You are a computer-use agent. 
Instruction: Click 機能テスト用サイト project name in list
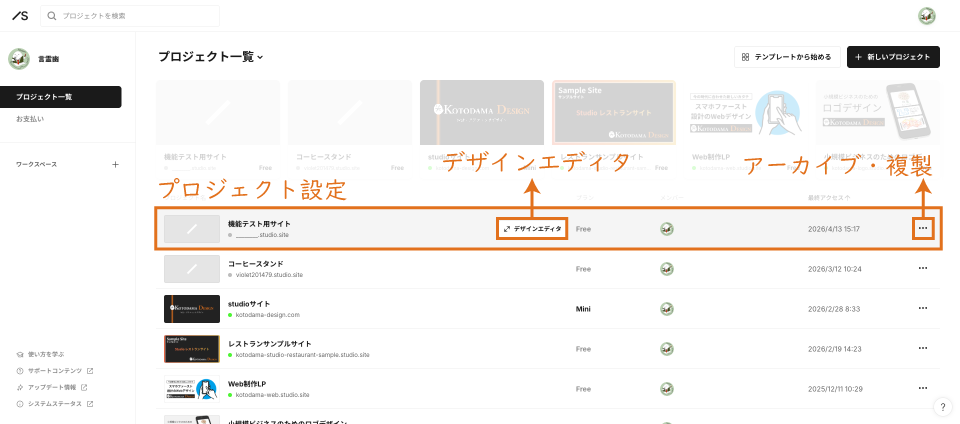[259, 224]
